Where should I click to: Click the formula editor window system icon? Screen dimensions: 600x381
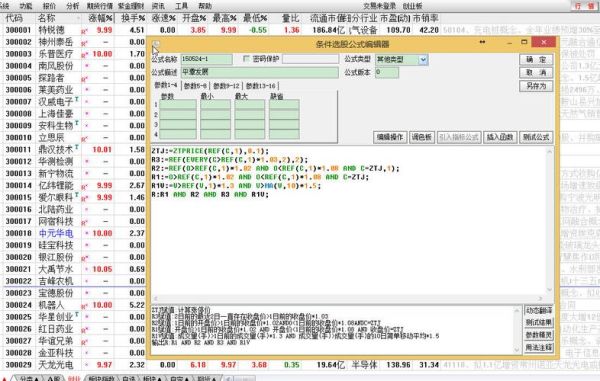156,43
